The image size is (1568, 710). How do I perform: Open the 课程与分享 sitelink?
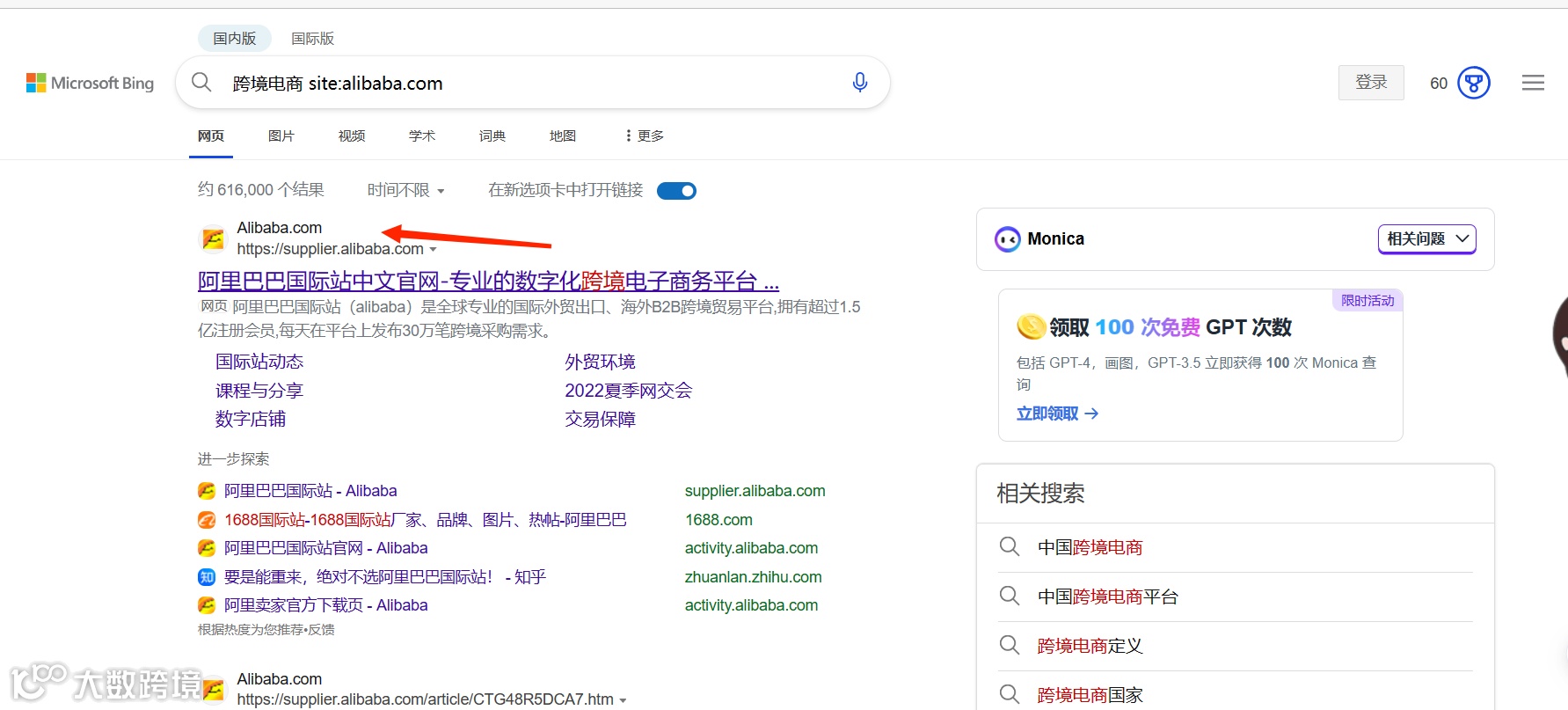click(x=259, y=391)
